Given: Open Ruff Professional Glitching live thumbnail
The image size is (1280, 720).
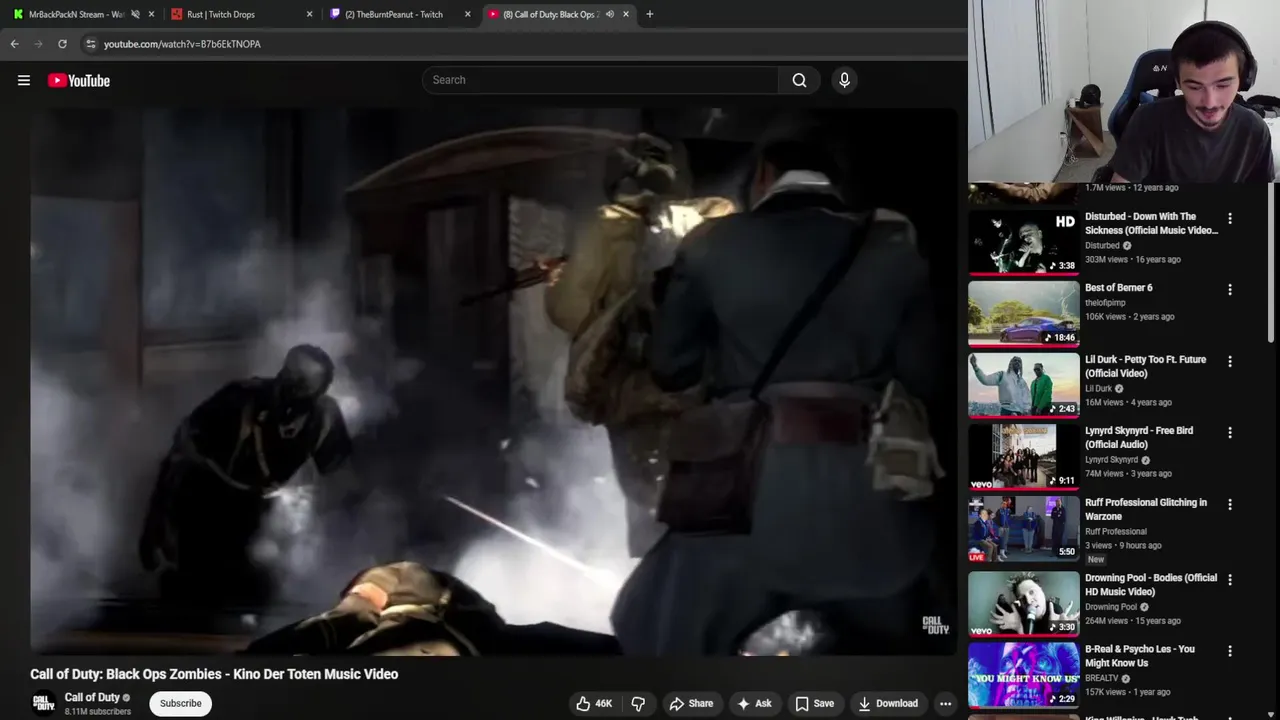Looking at the screenshot, I should [x=1023, y=528].
